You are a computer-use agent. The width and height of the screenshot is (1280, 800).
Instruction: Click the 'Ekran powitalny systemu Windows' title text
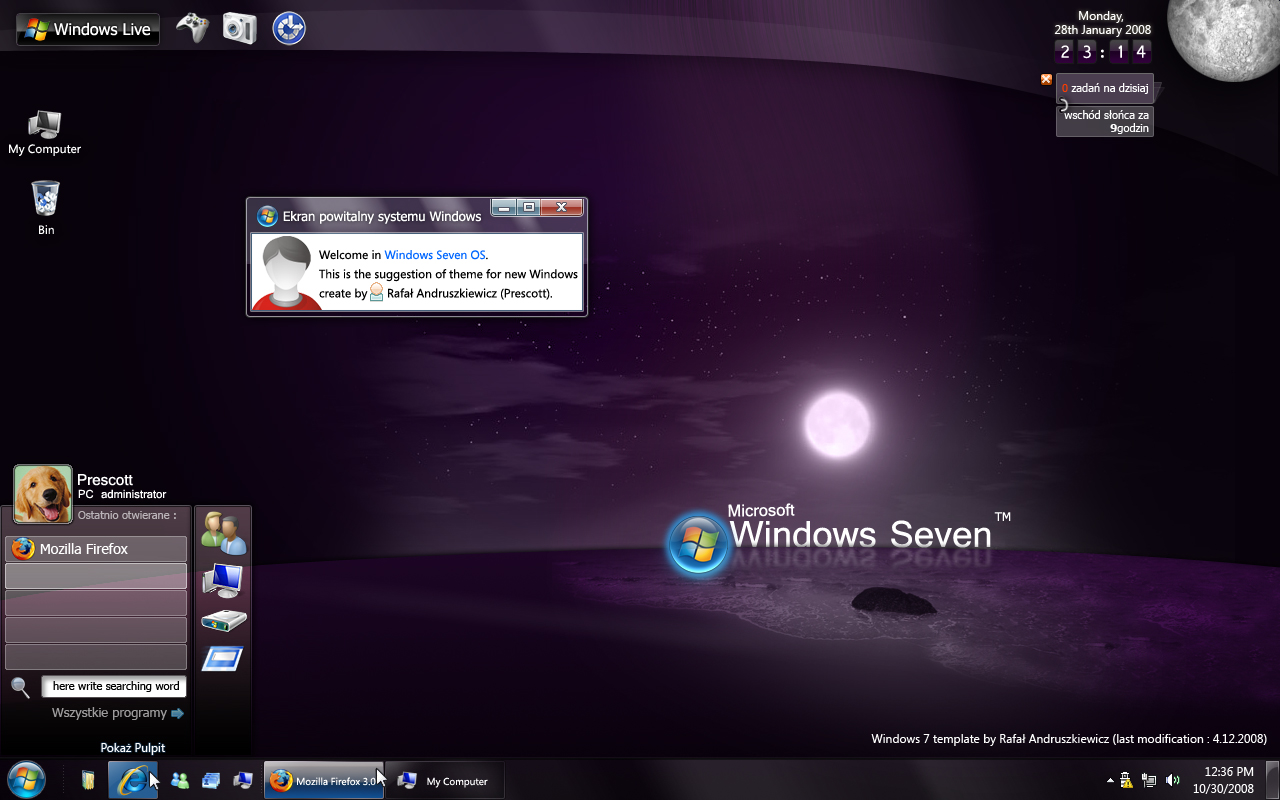(x=382, y=216)
